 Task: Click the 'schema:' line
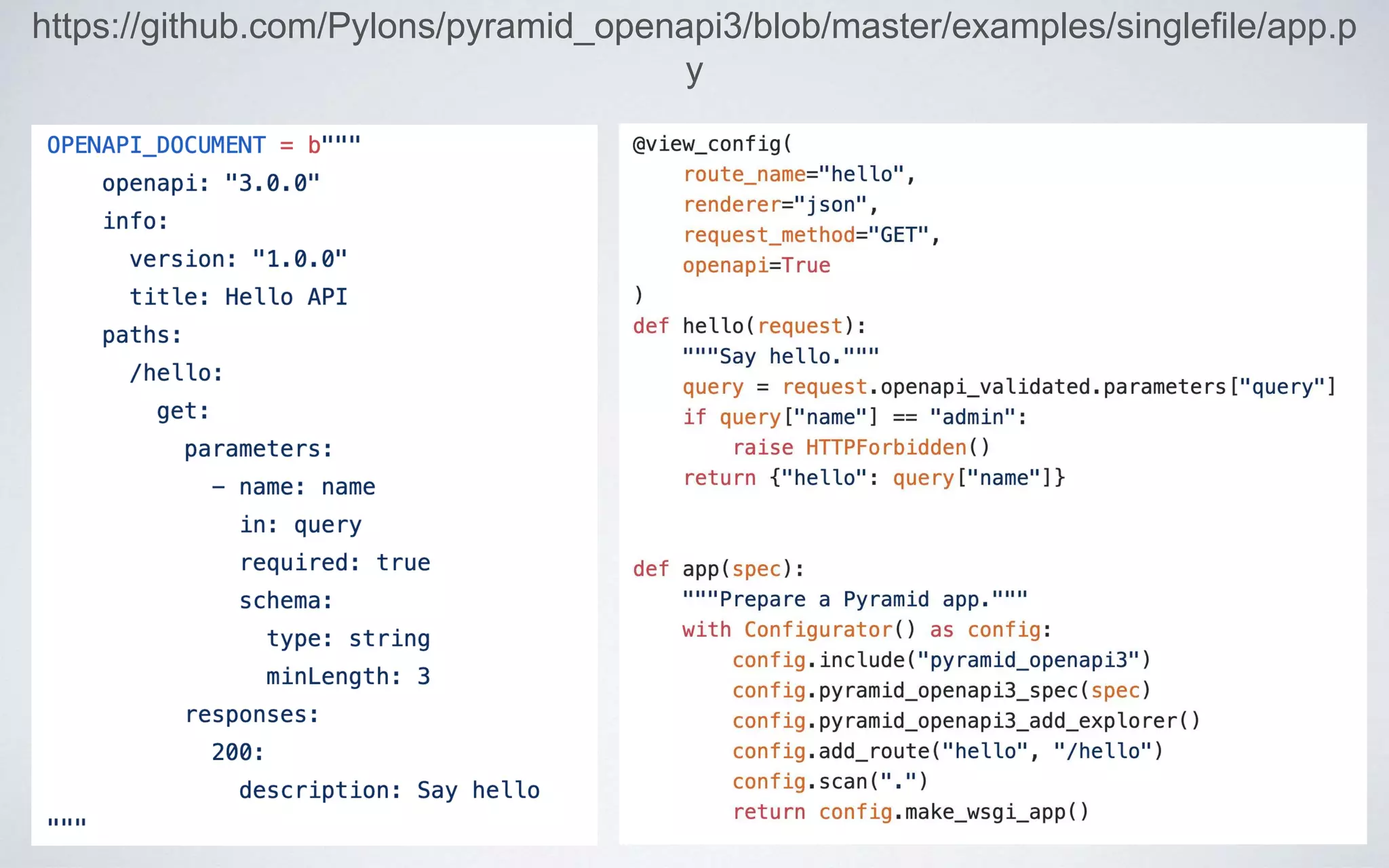coord(286,601)
